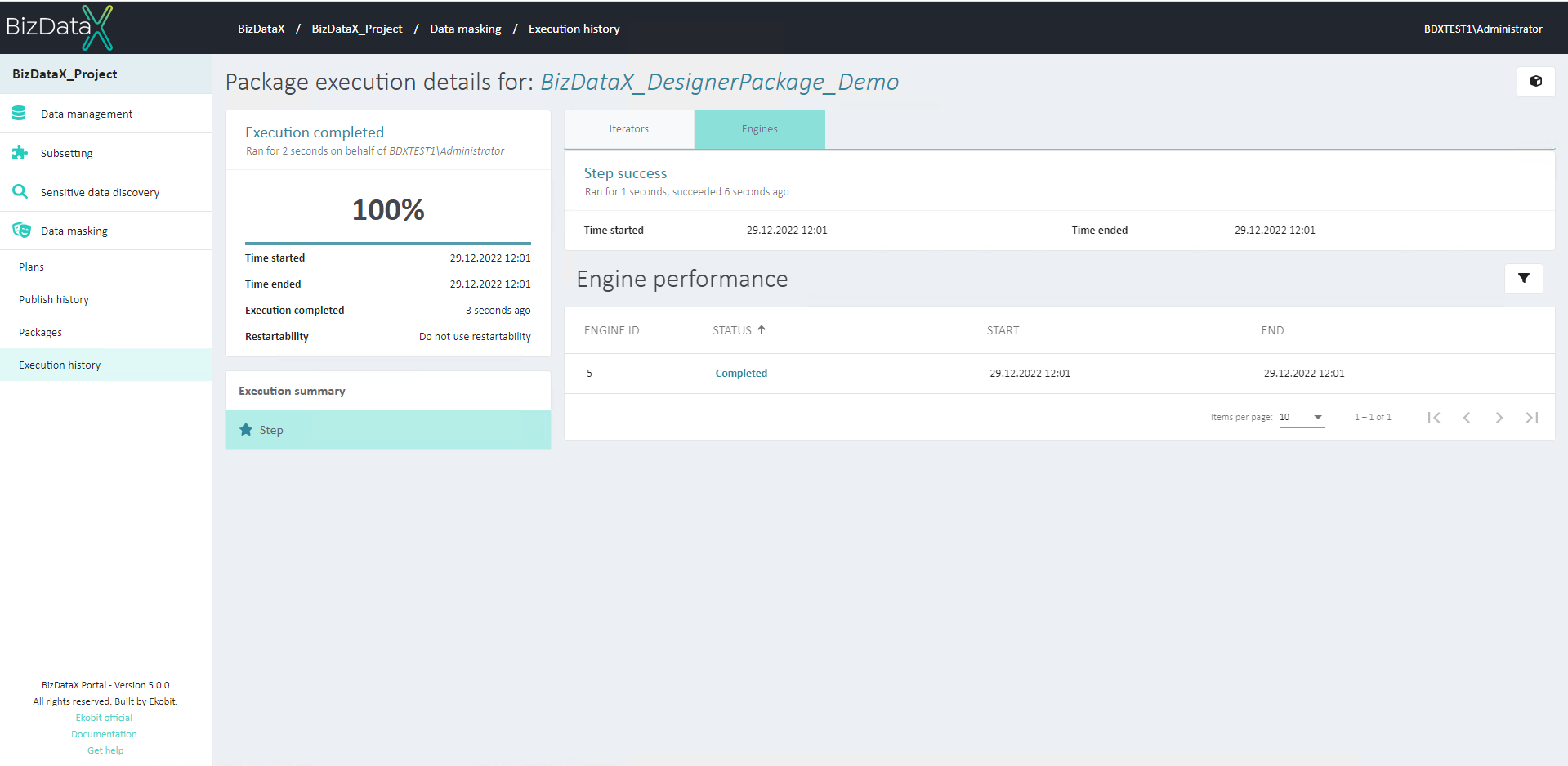The width and height of the screenshot is (1568, 766).
Task: Click the Get help link
Action: tap(105, 750)
